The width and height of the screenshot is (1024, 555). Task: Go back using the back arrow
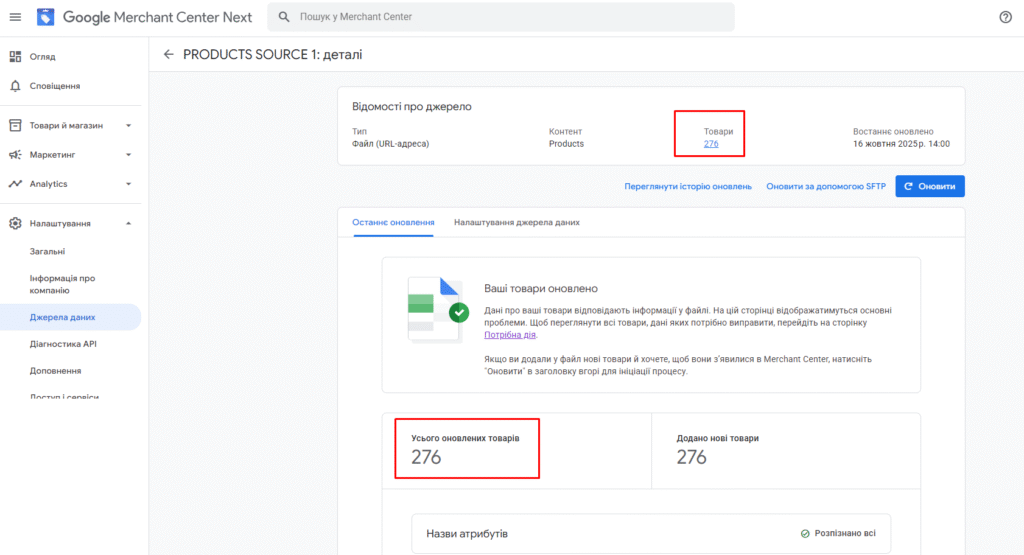pyautogui.click(x=168, y=54)
